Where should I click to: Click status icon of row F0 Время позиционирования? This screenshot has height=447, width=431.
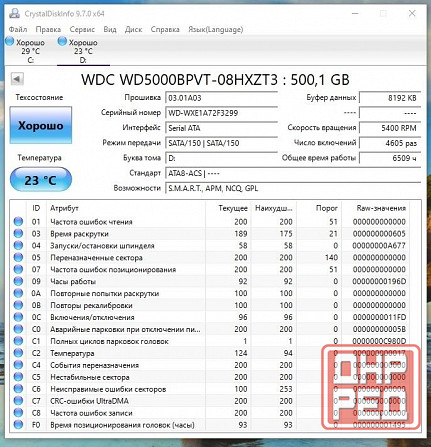click(18, 425)
